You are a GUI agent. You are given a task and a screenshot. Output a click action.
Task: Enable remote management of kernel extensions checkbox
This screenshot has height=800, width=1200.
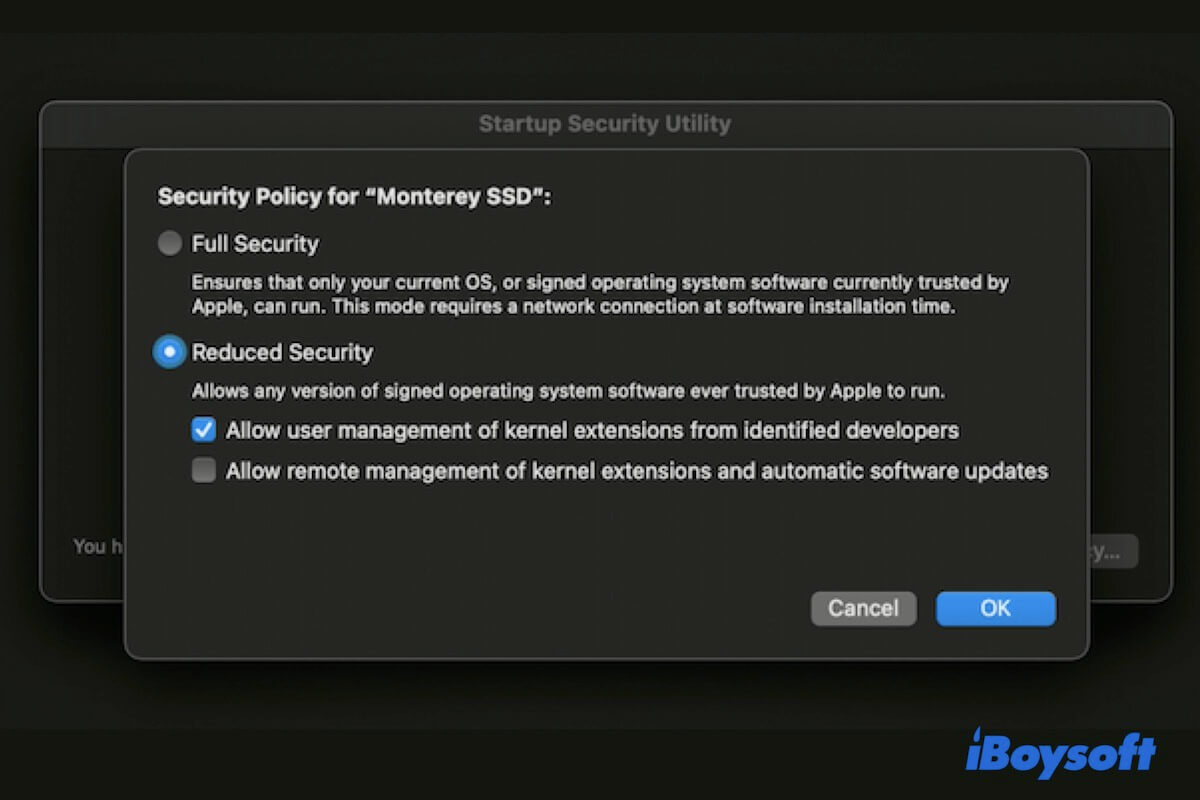[x=204, y=471]
